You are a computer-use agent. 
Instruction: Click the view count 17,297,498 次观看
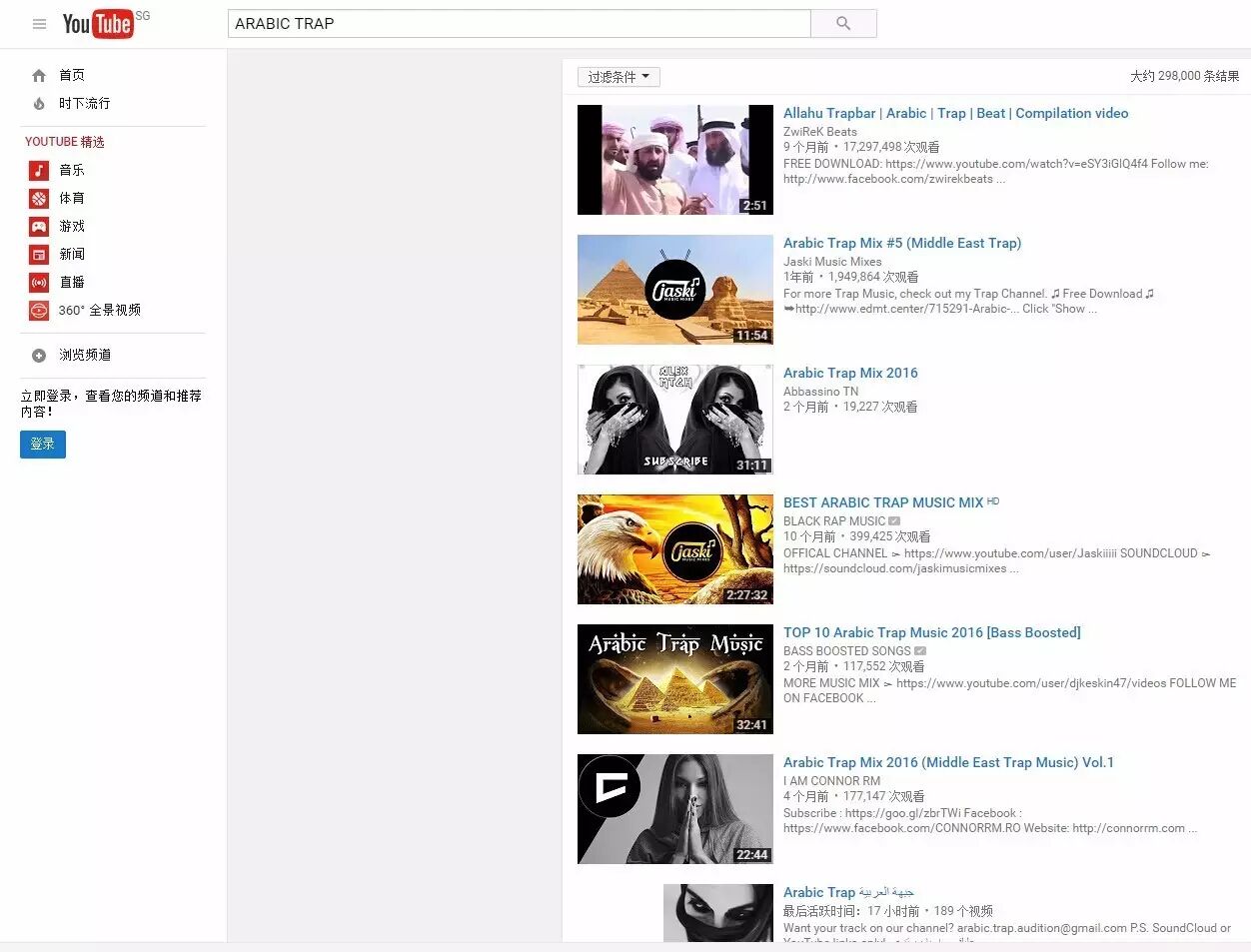point(891,148)
